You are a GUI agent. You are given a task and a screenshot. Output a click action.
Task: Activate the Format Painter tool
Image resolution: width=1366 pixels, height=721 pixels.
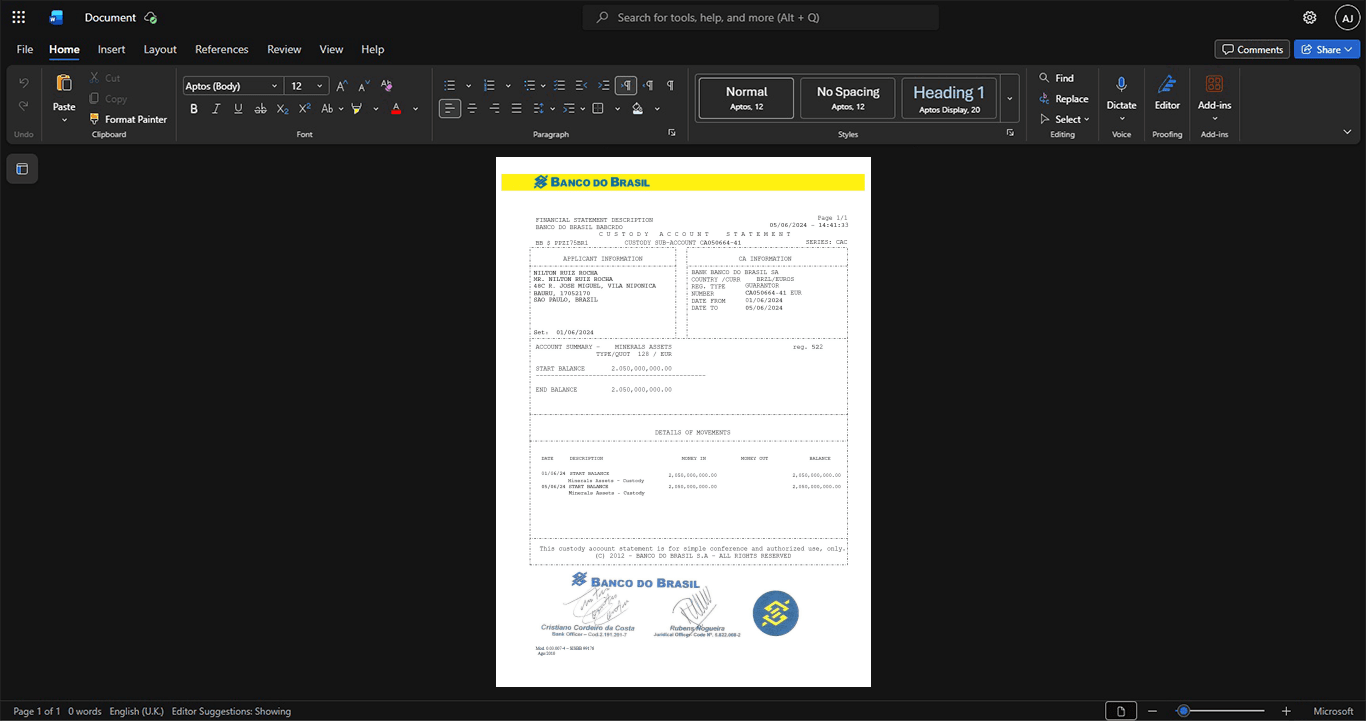pos(128,119)
